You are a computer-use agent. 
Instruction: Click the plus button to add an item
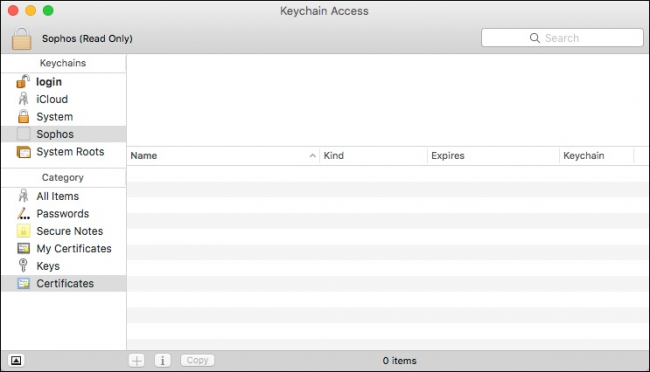tap(136, 360)
